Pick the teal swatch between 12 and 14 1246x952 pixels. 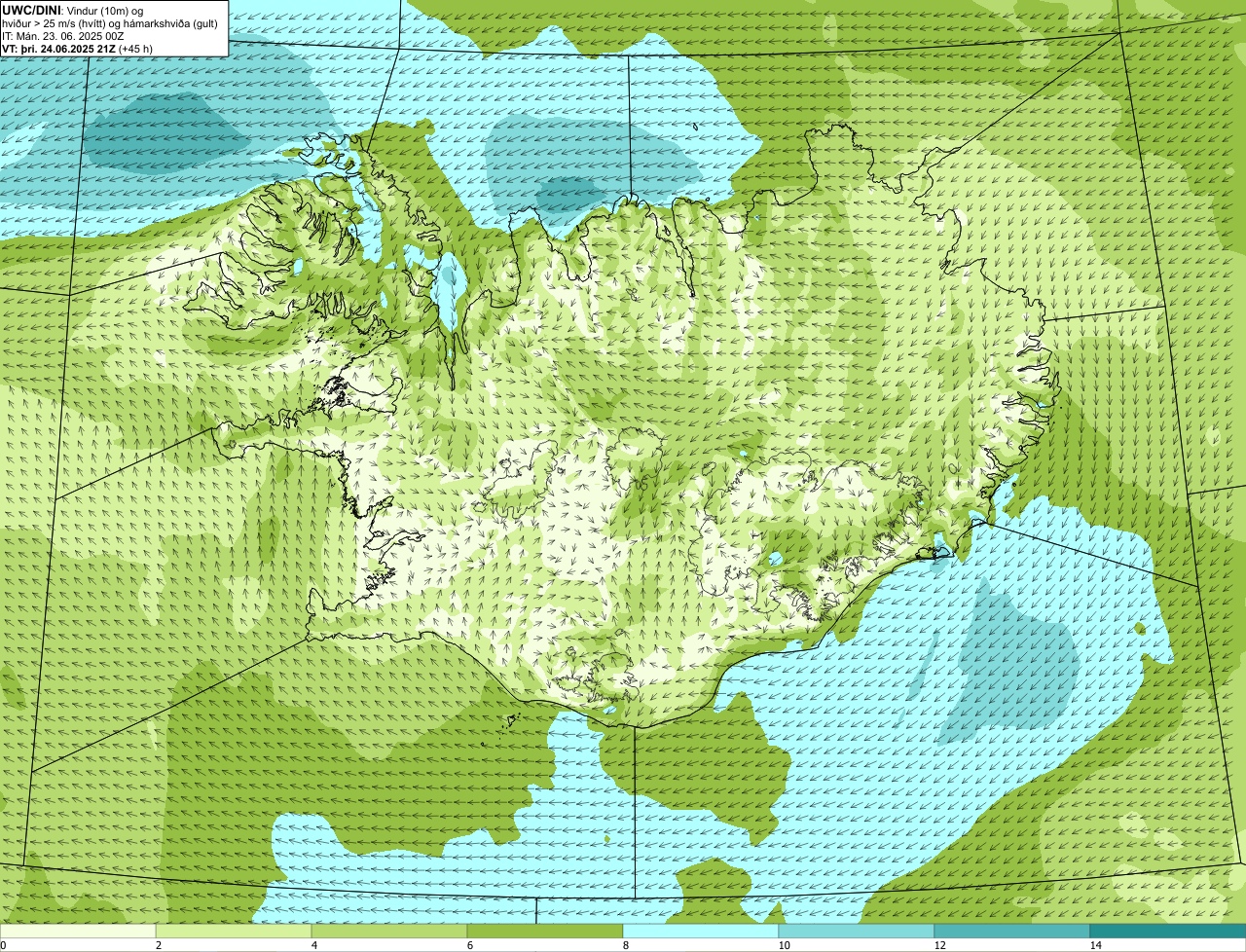pyautogui.click(x=1012, y=931)
